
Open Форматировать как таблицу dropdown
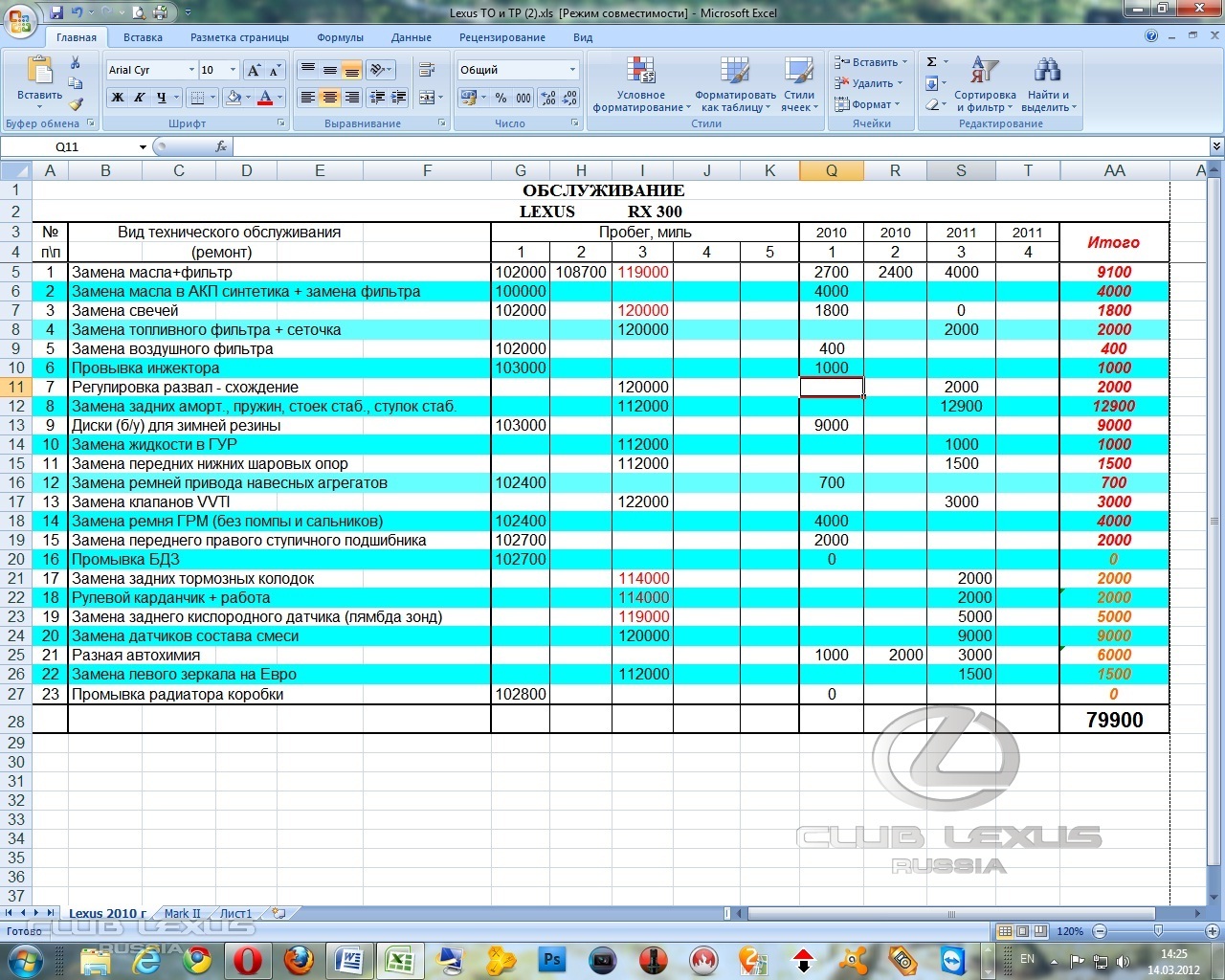[735, 85]
